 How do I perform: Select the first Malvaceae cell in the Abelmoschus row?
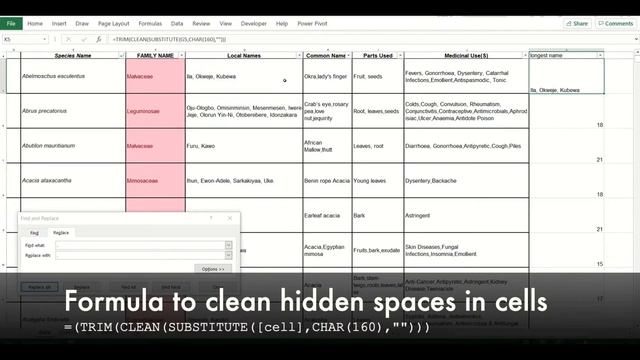156,76
